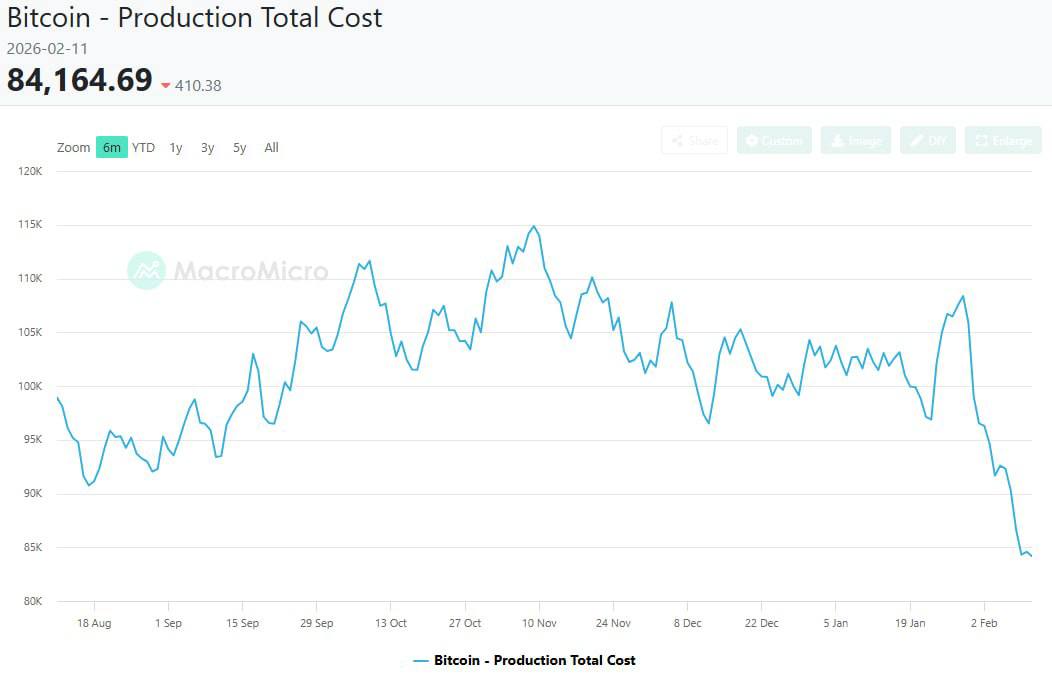Select the 6m zoom range
The image size is (1052, 698).
click(x=112, y=148)
